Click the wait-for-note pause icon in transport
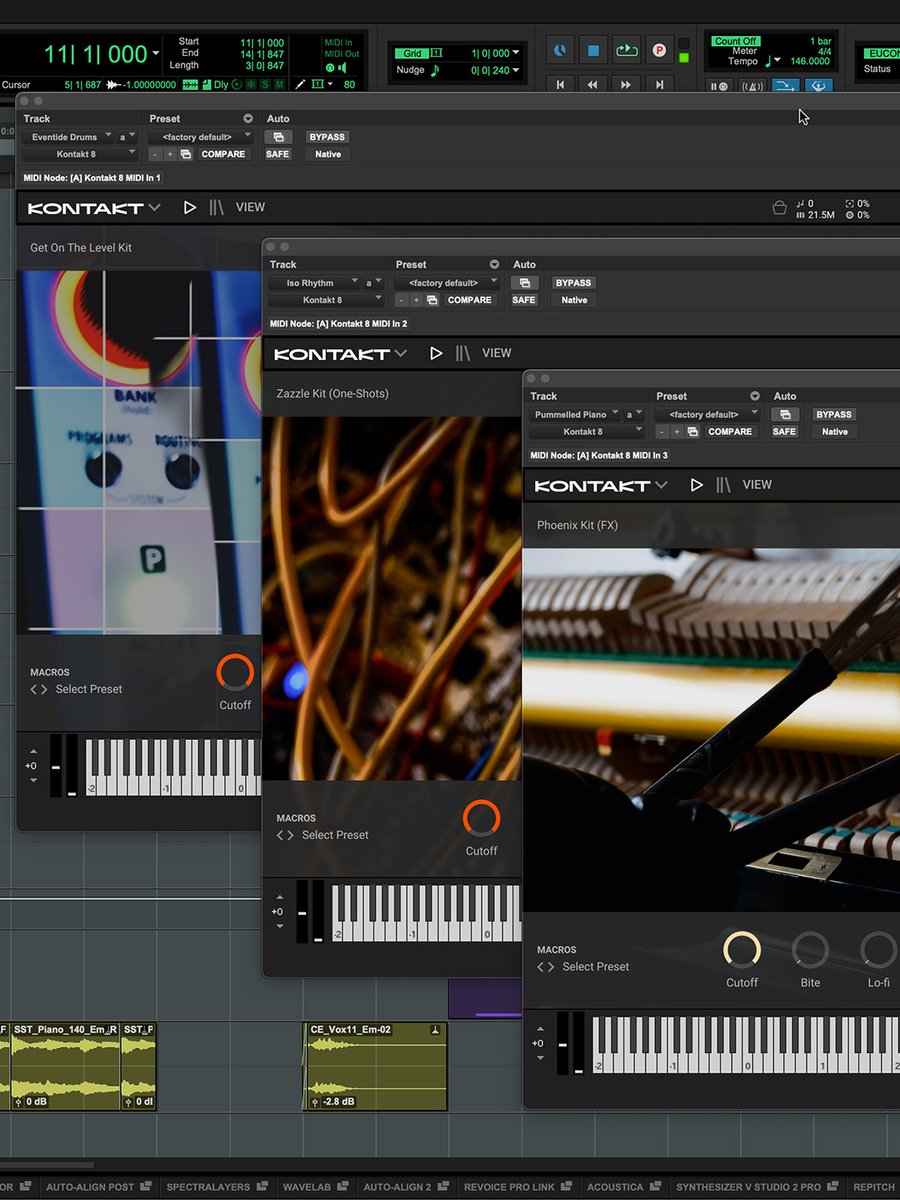 tap(718, 86)
